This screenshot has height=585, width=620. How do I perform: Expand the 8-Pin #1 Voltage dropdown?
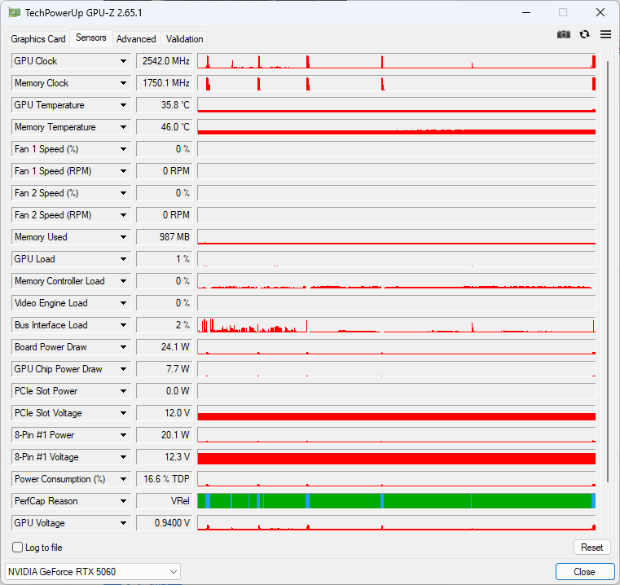click(x=123, y=457)
